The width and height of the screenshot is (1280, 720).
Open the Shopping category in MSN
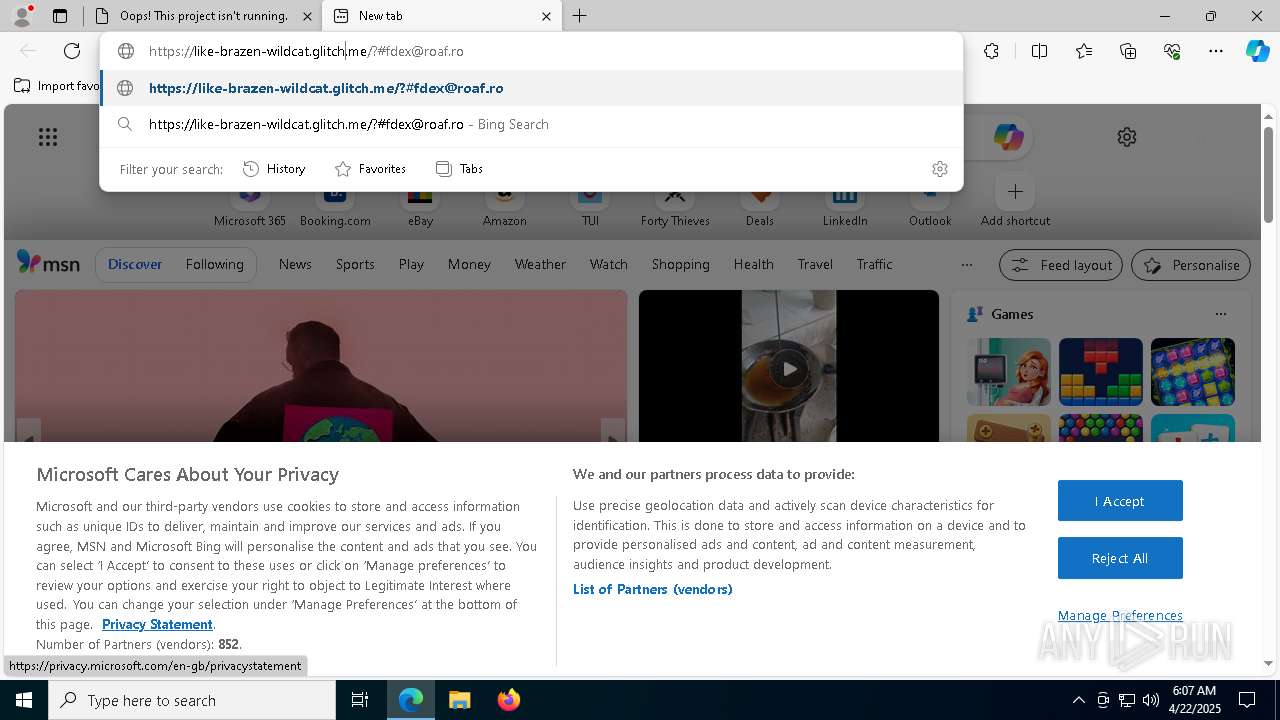tap(680, 264)
